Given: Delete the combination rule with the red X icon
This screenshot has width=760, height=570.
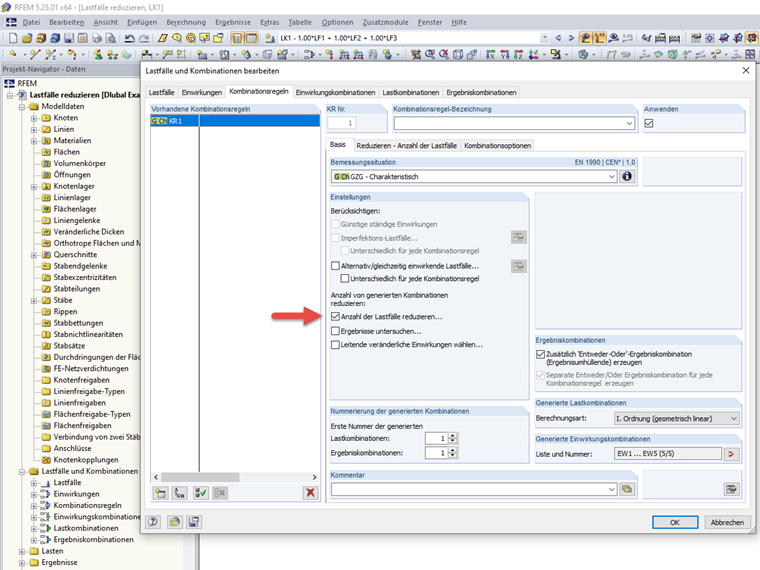Looking at the screenshot, I should tap(310, 493).
